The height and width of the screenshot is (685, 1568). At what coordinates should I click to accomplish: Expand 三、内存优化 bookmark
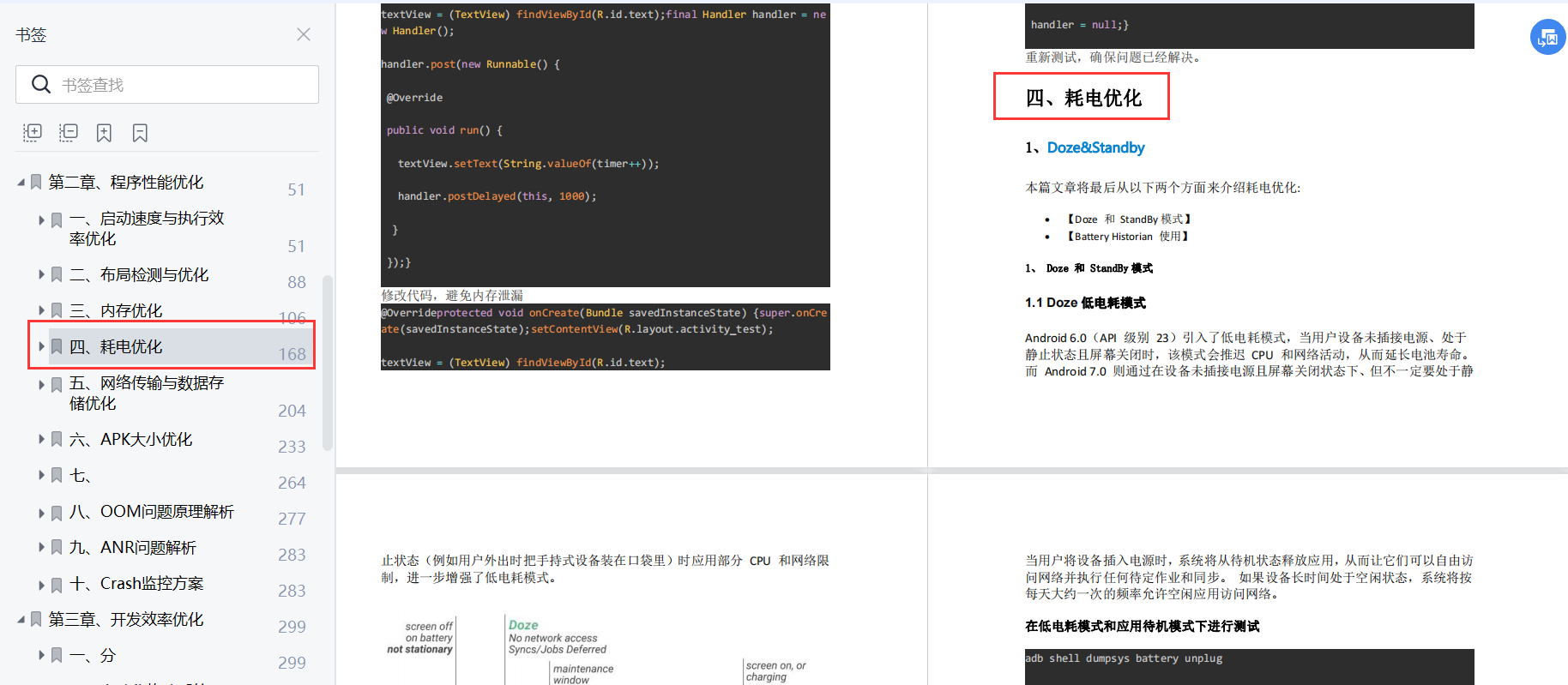tap(41, 311)
